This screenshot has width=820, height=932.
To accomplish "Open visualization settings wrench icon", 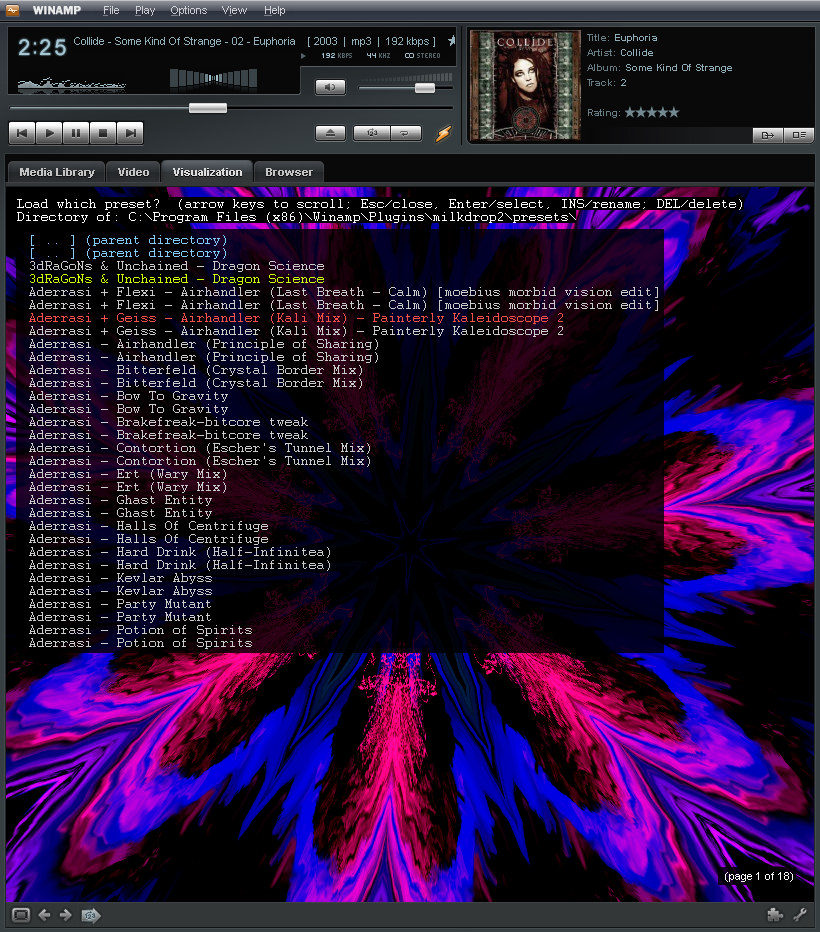I will point(800,915).
